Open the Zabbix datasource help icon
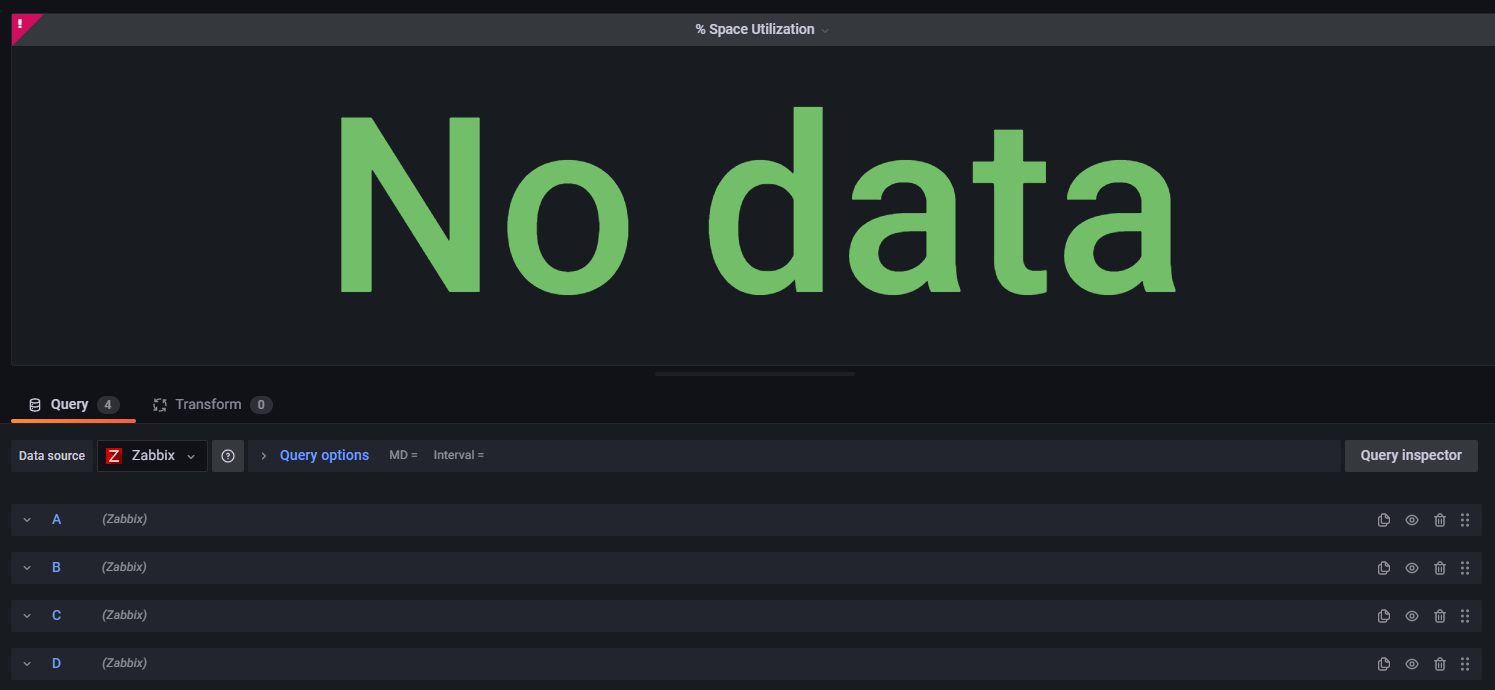Image resolution: width=1495 pixels, height=690 pixels. 228,455
